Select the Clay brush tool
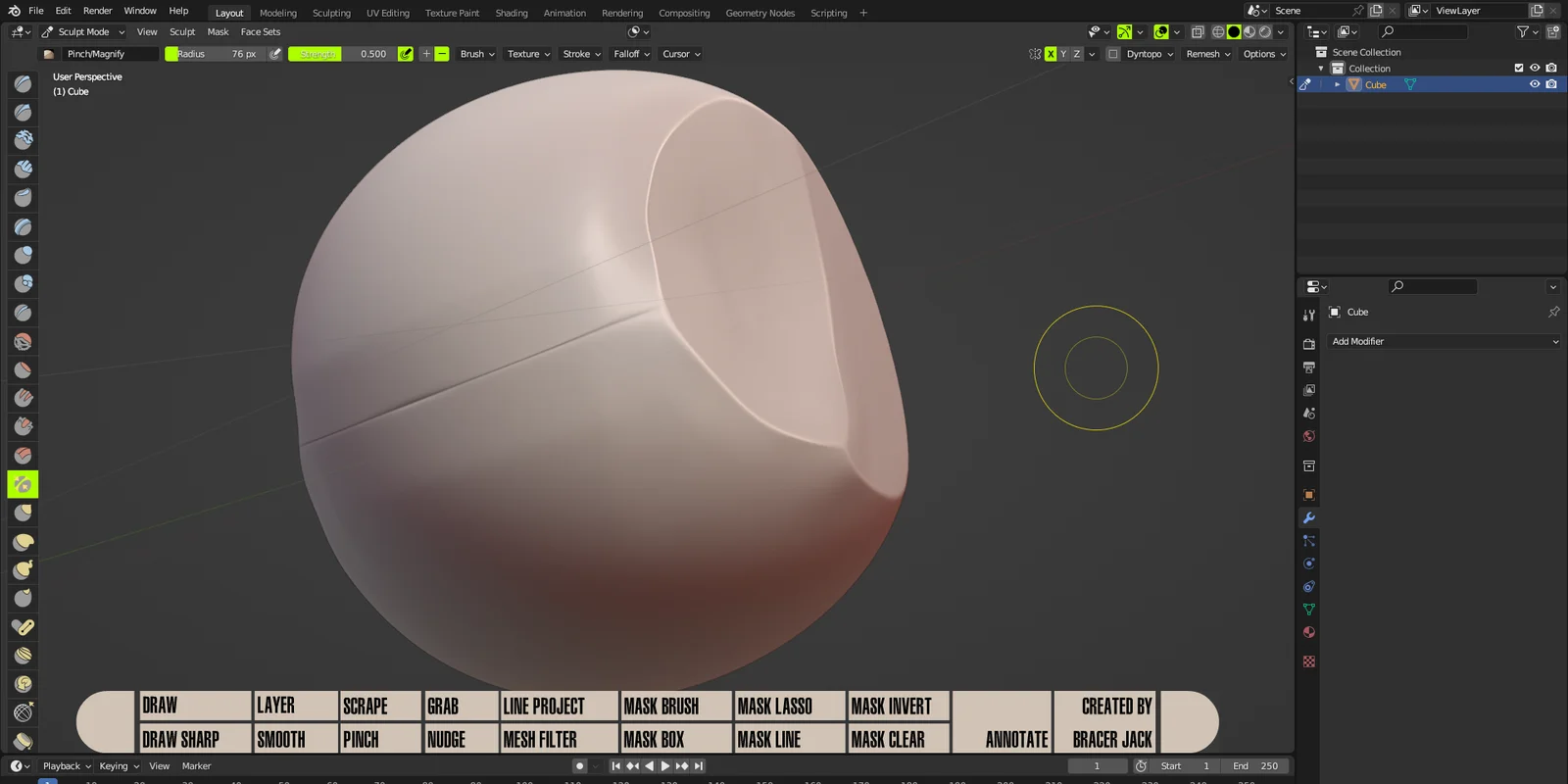 tap(23, 141)
